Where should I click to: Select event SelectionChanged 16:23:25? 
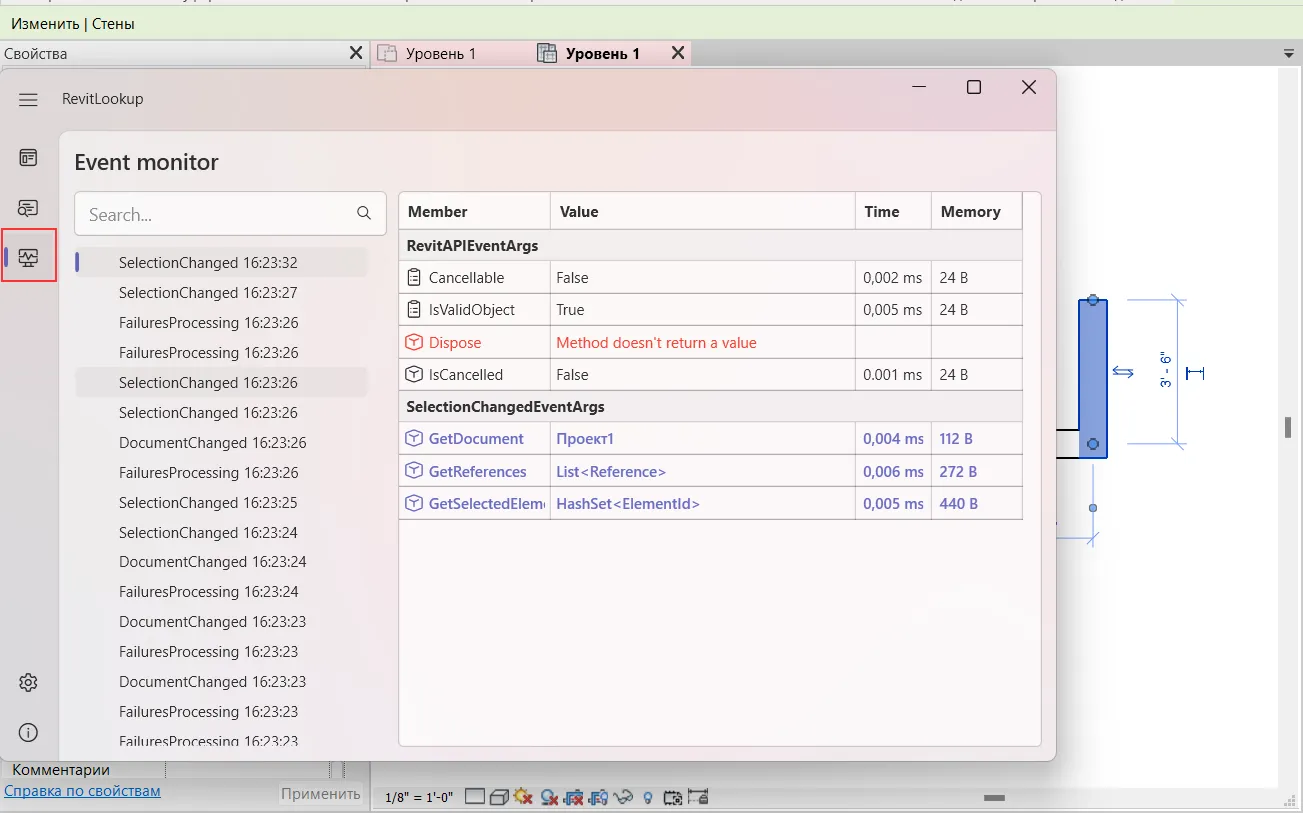[221, 502]
